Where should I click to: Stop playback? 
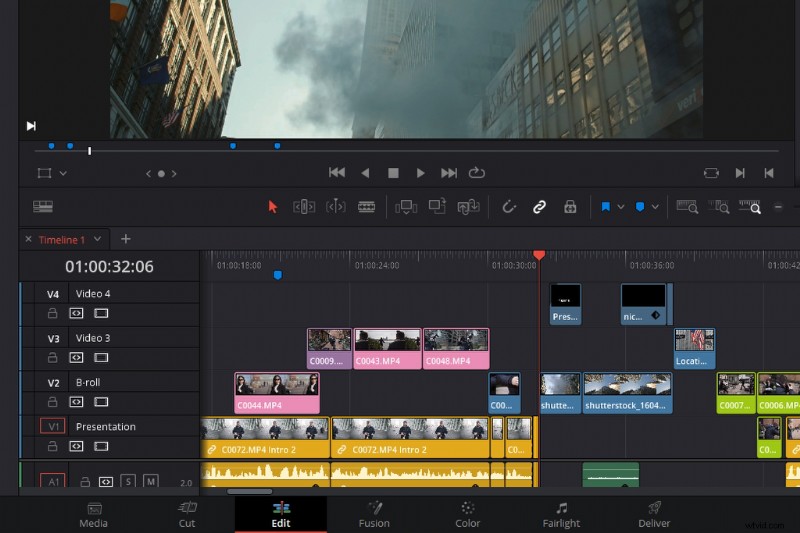[x=393, y=173]
